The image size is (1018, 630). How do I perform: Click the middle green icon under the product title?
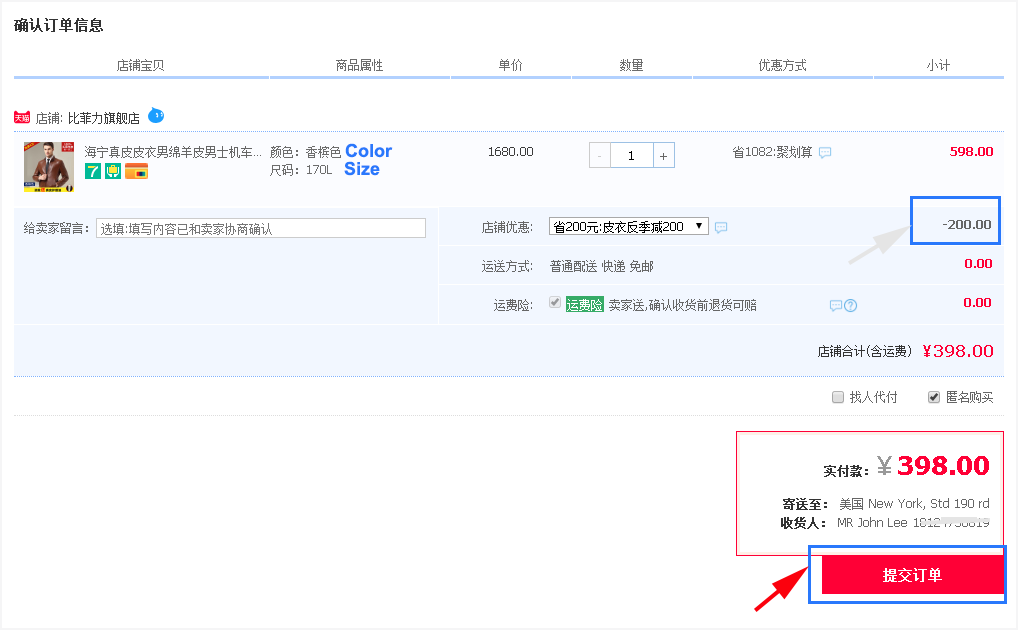(x=113, y=171)
